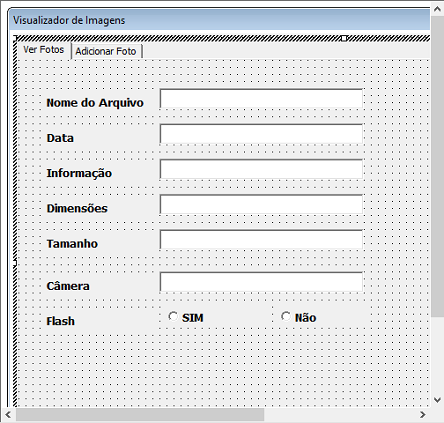Select the Nome do Arquivo label
Viewport: 444px width, 423px height.
pos(95,103)
